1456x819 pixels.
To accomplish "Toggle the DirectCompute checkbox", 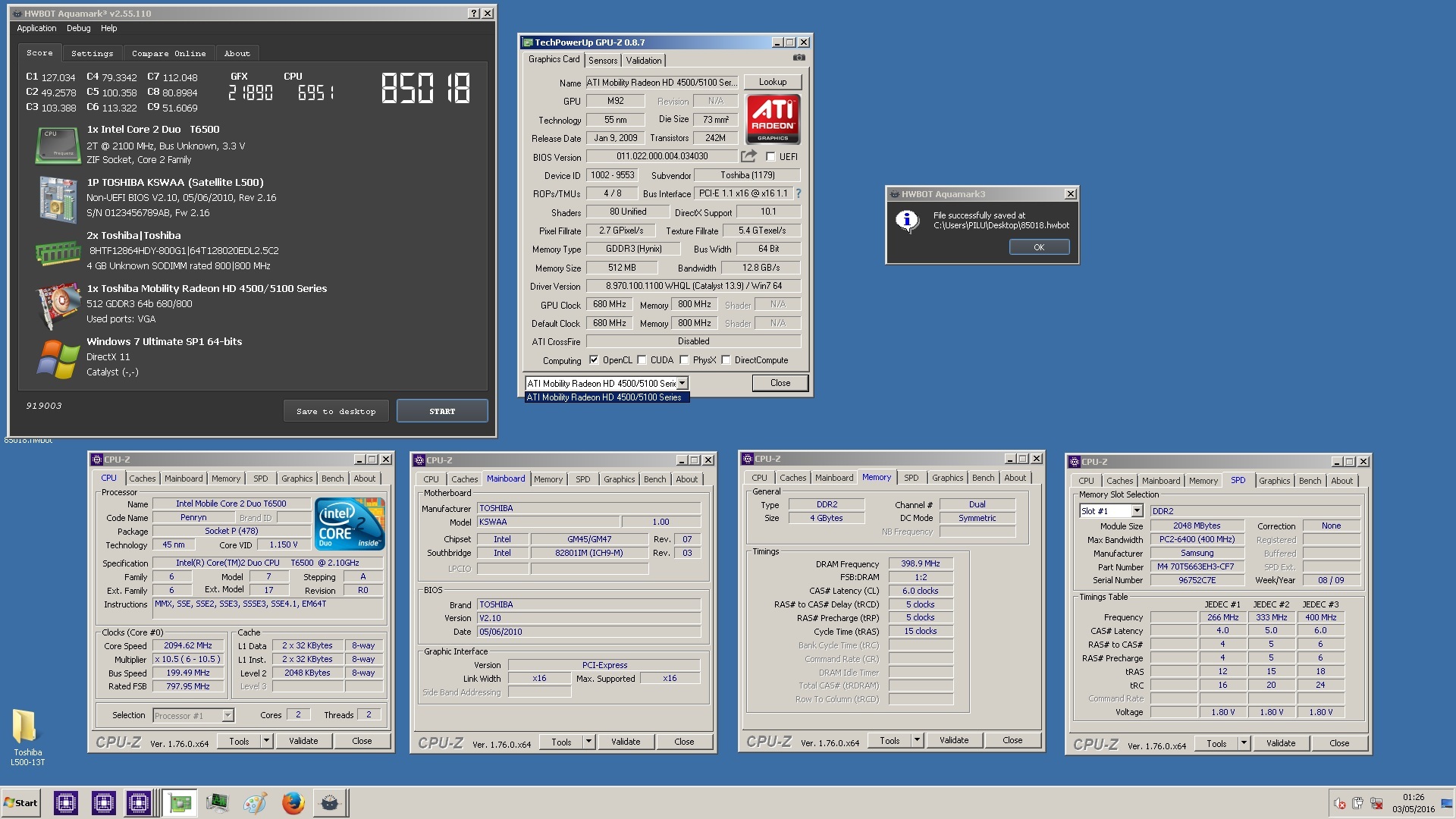I will (726, 360).
